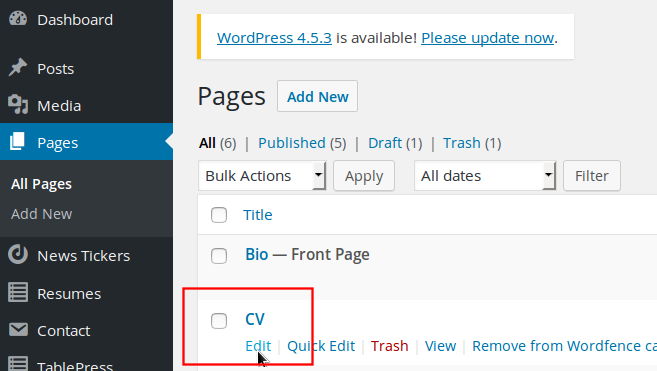
Task: Click the Media camera icon
Action: (x=18, y=105)
